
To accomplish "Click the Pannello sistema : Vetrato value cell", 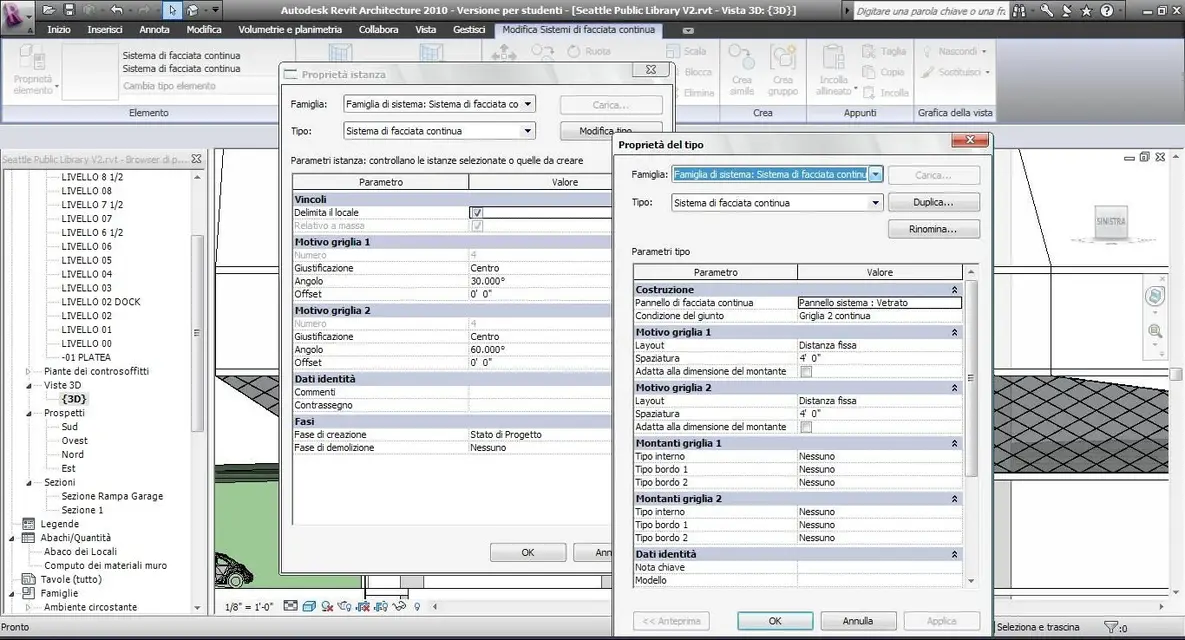I will (x=880, y=303).
